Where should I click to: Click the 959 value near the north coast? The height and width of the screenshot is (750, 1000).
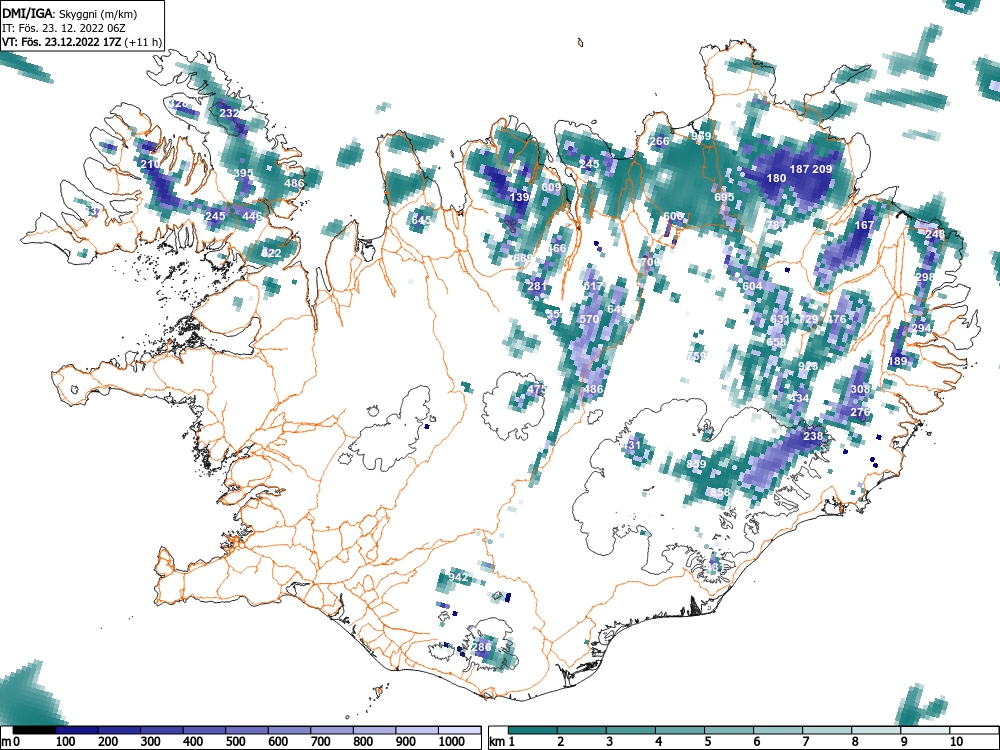tap(702, 136)
